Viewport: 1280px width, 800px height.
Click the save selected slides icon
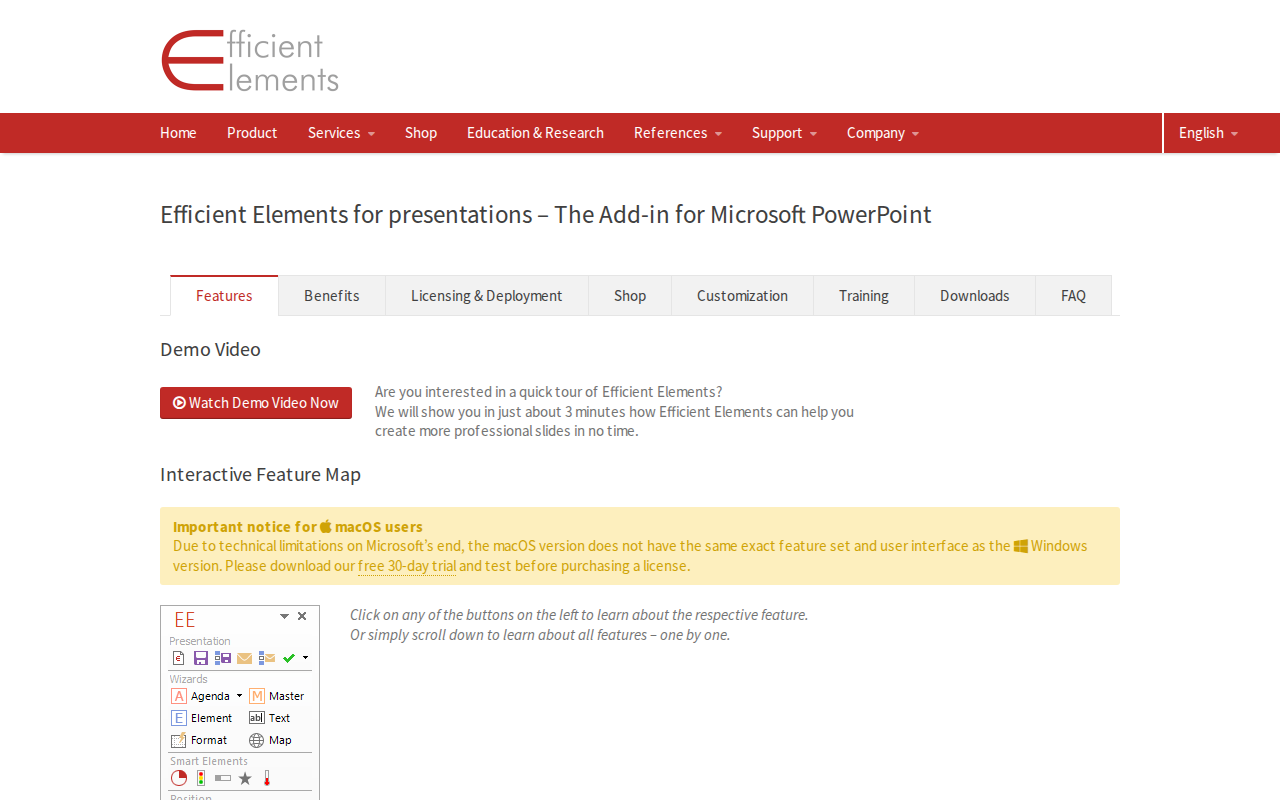(x=222, y=658)
